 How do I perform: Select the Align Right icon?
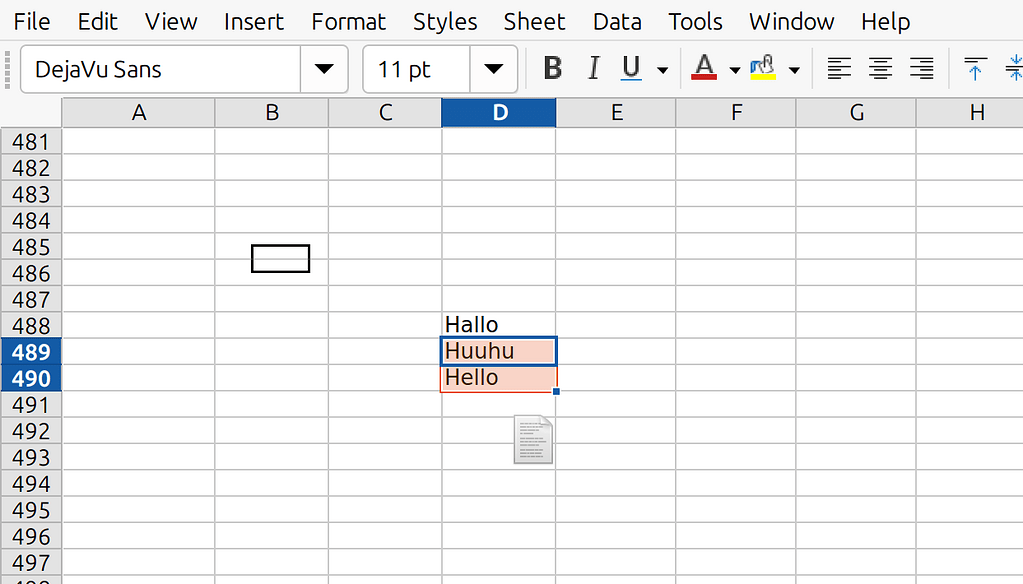click(921, 68)
